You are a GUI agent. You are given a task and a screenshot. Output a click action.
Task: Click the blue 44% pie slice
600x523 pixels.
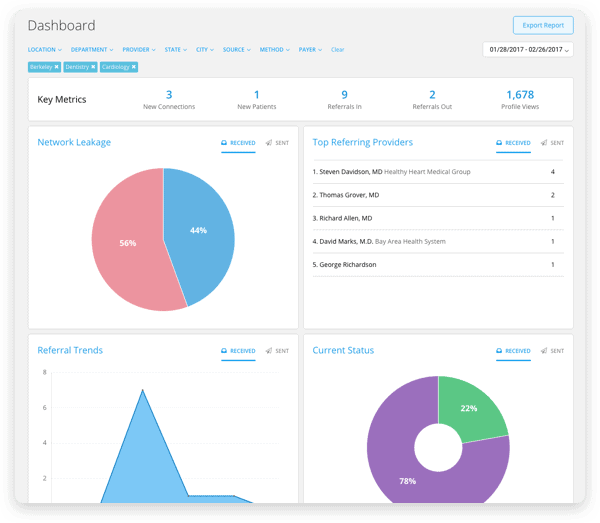[199, 230]
